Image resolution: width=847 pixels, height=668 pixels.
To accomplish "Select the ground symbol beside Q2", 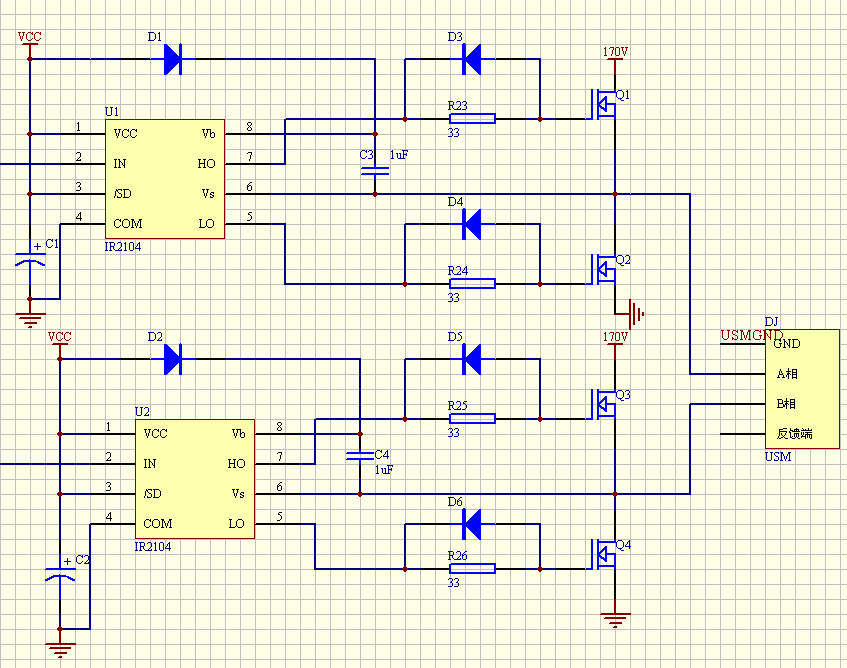I will click(x=633, y=314).
